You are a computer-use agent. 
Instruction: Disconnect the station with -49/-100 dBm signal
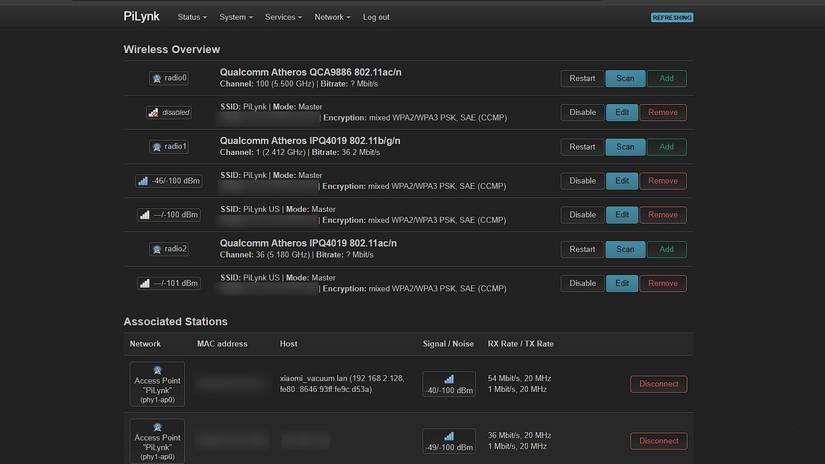[x=659, y=441]
